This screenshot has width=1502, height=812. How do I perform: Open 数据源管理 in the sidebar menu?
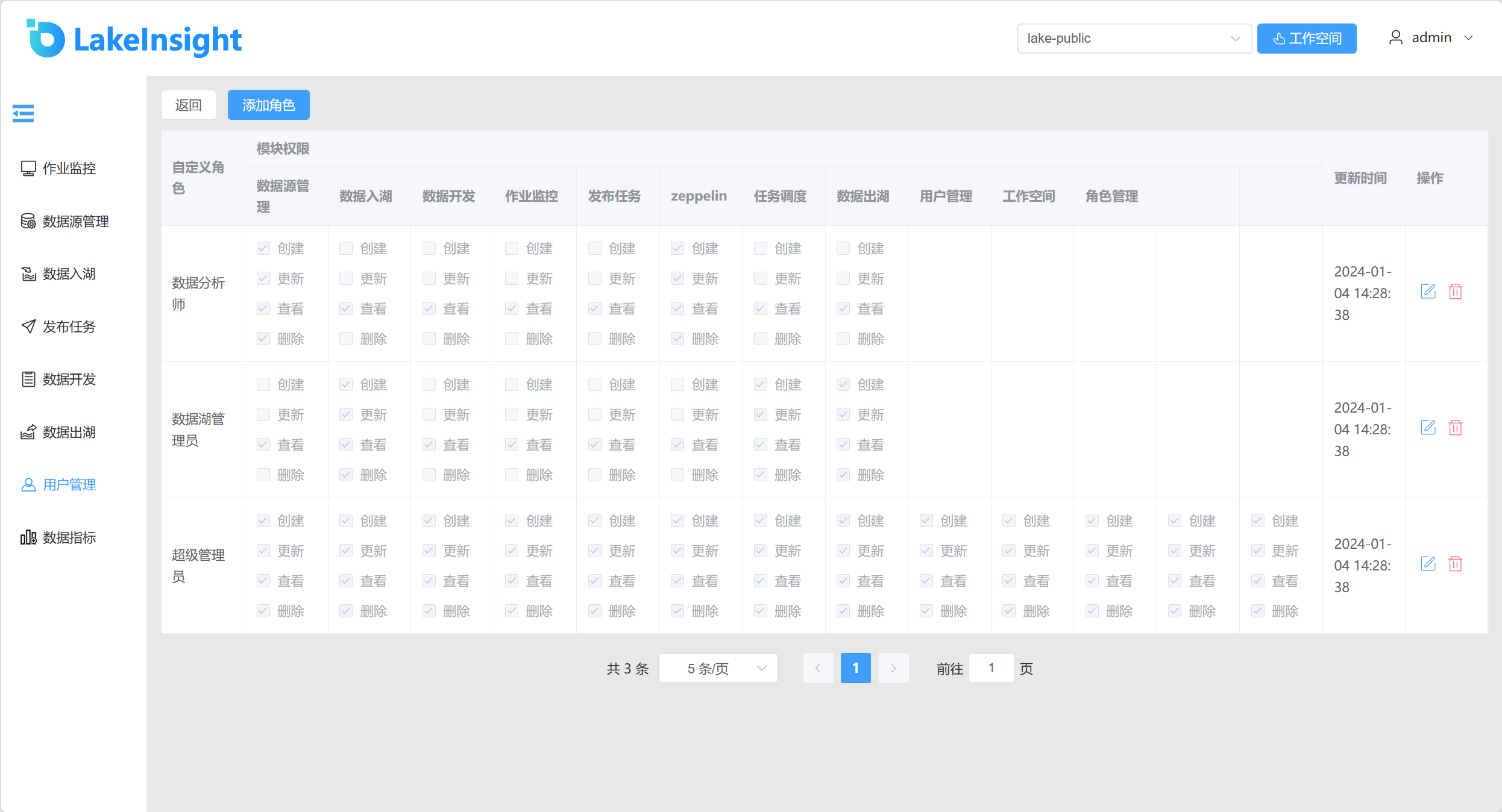(x=75, y=221)
